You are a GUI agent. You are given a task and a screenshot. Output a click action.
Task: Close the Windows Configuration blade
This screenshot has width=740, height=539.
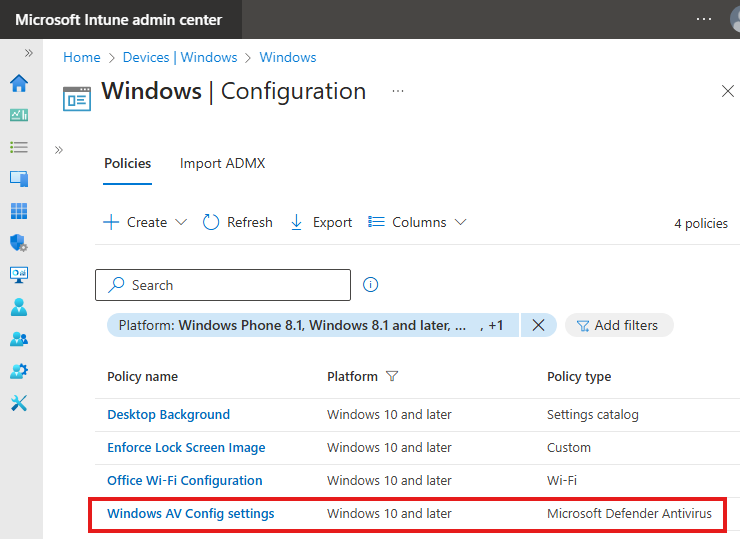click(x=727, y=91)
